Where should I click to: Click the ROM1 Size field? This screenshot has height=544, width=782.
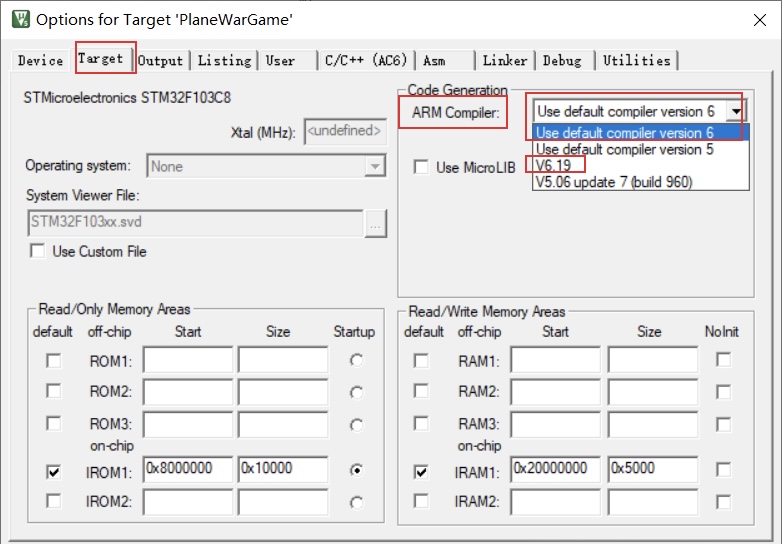283,360
